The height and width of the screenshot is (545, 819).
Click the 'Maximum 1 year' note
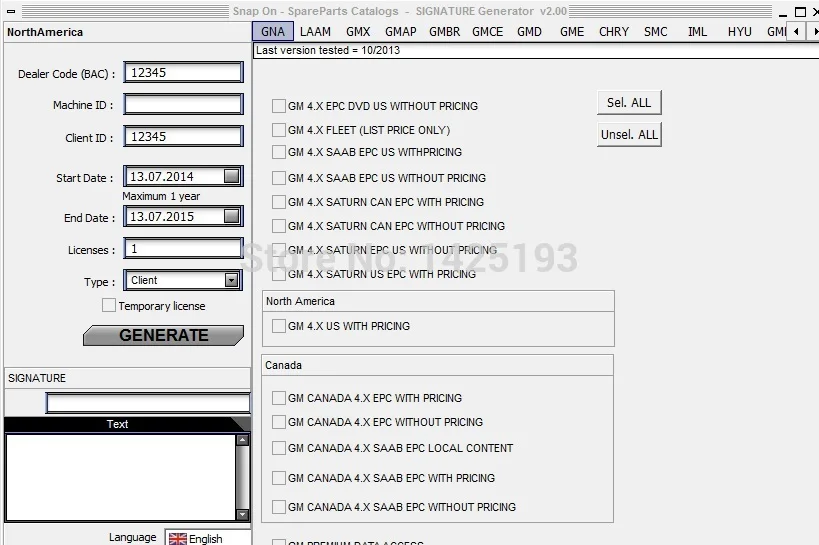pos(161,196)
